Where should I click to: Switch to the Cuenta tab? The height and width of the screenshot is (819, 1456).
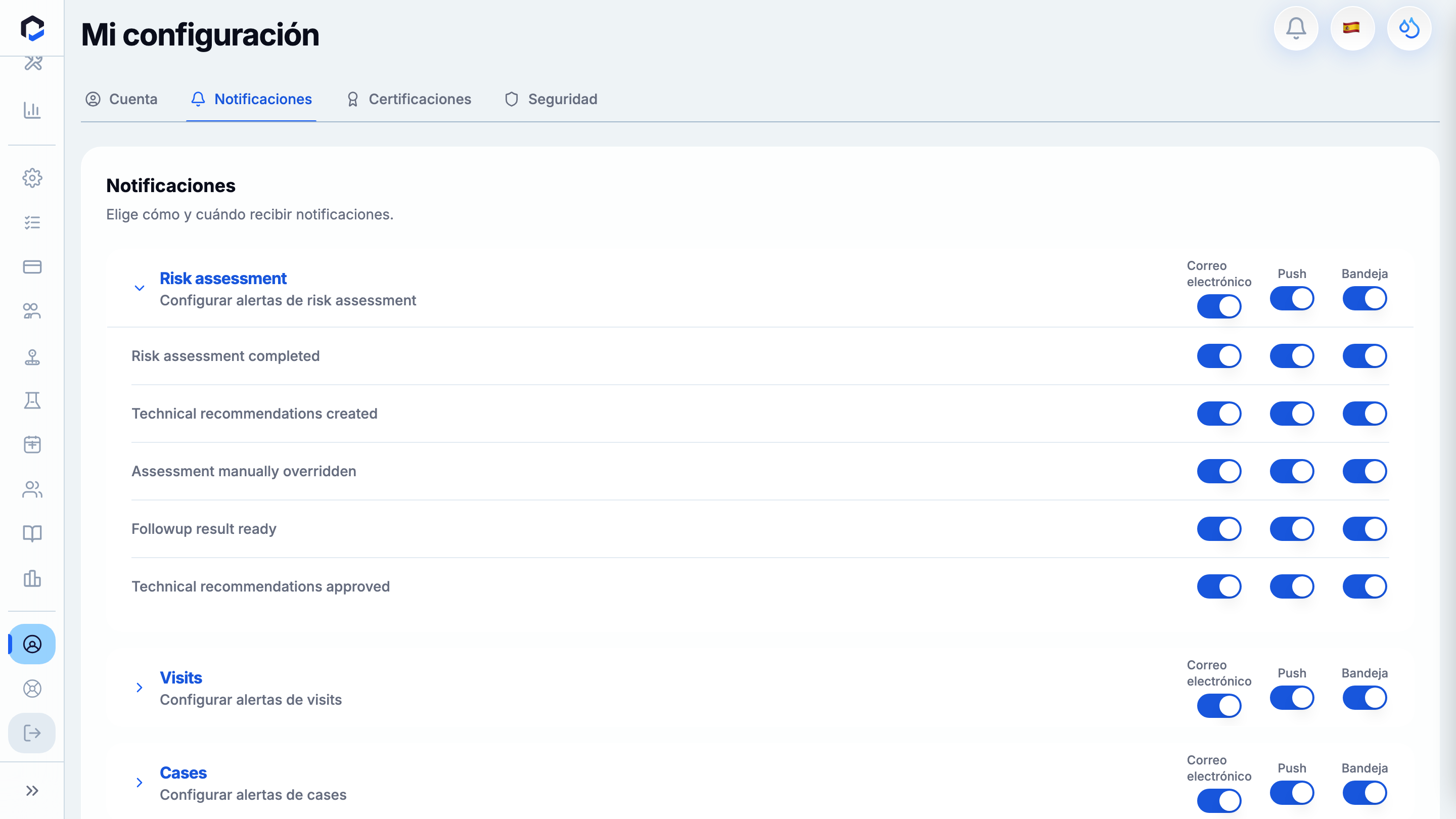pyautogui.click(x=121, y=99)
